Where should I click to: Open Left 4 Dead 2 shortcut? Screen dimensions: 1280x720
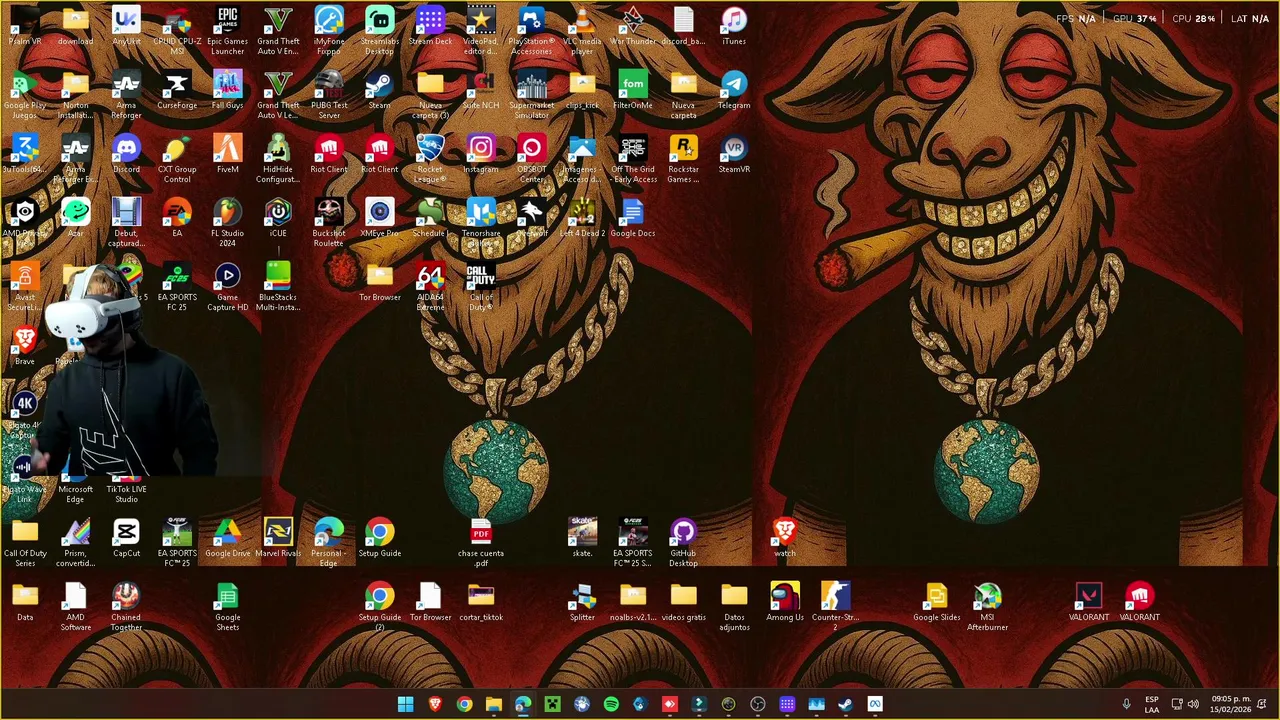[x=582, y=219]
